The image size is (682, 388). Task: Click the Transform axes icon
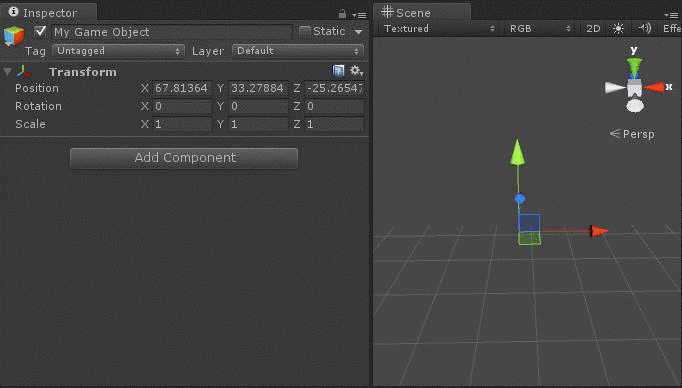(23, 71)
